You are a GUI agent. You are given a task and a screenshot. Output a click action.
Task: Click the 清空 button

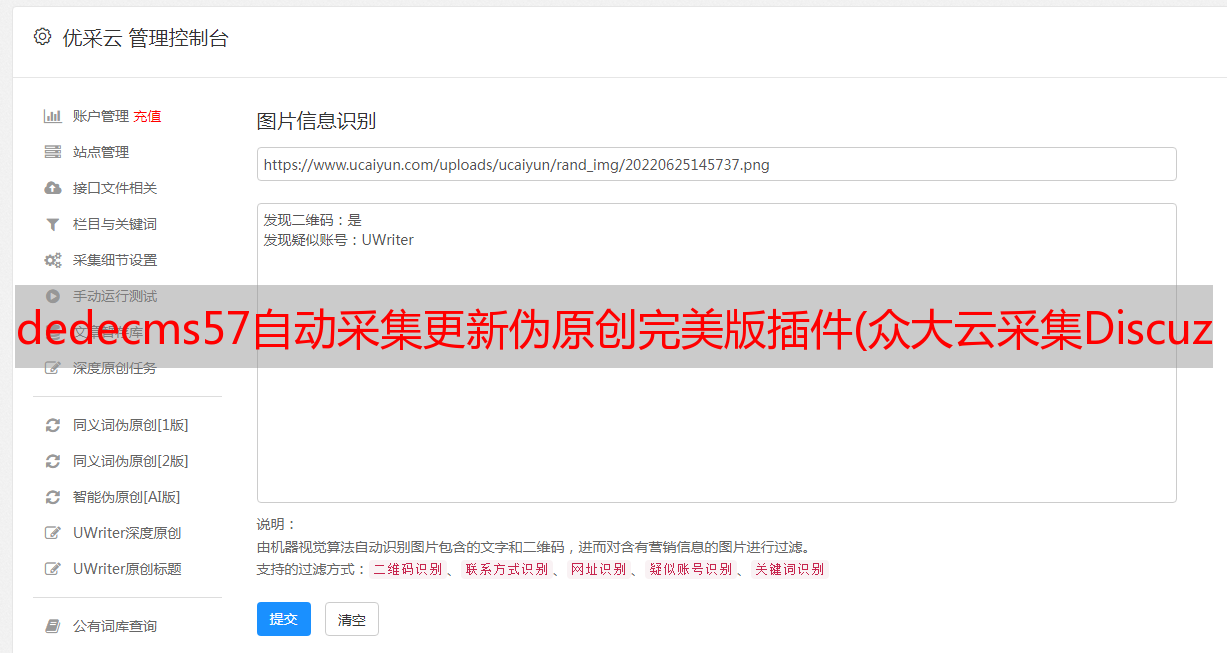pyautogui.click(x=352, y=619)
